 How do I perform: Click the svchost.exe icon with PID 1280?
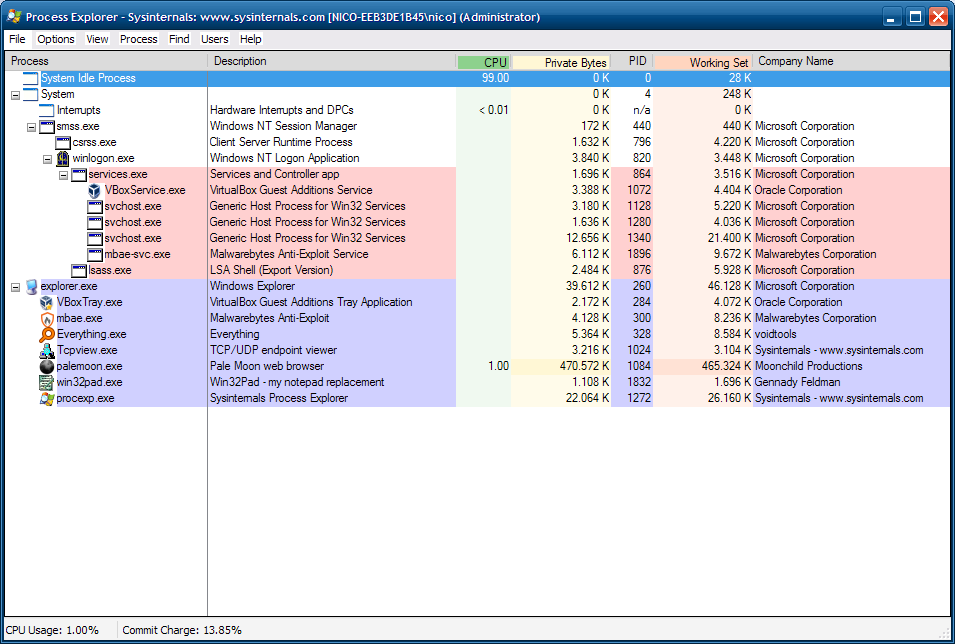(94, 222)
